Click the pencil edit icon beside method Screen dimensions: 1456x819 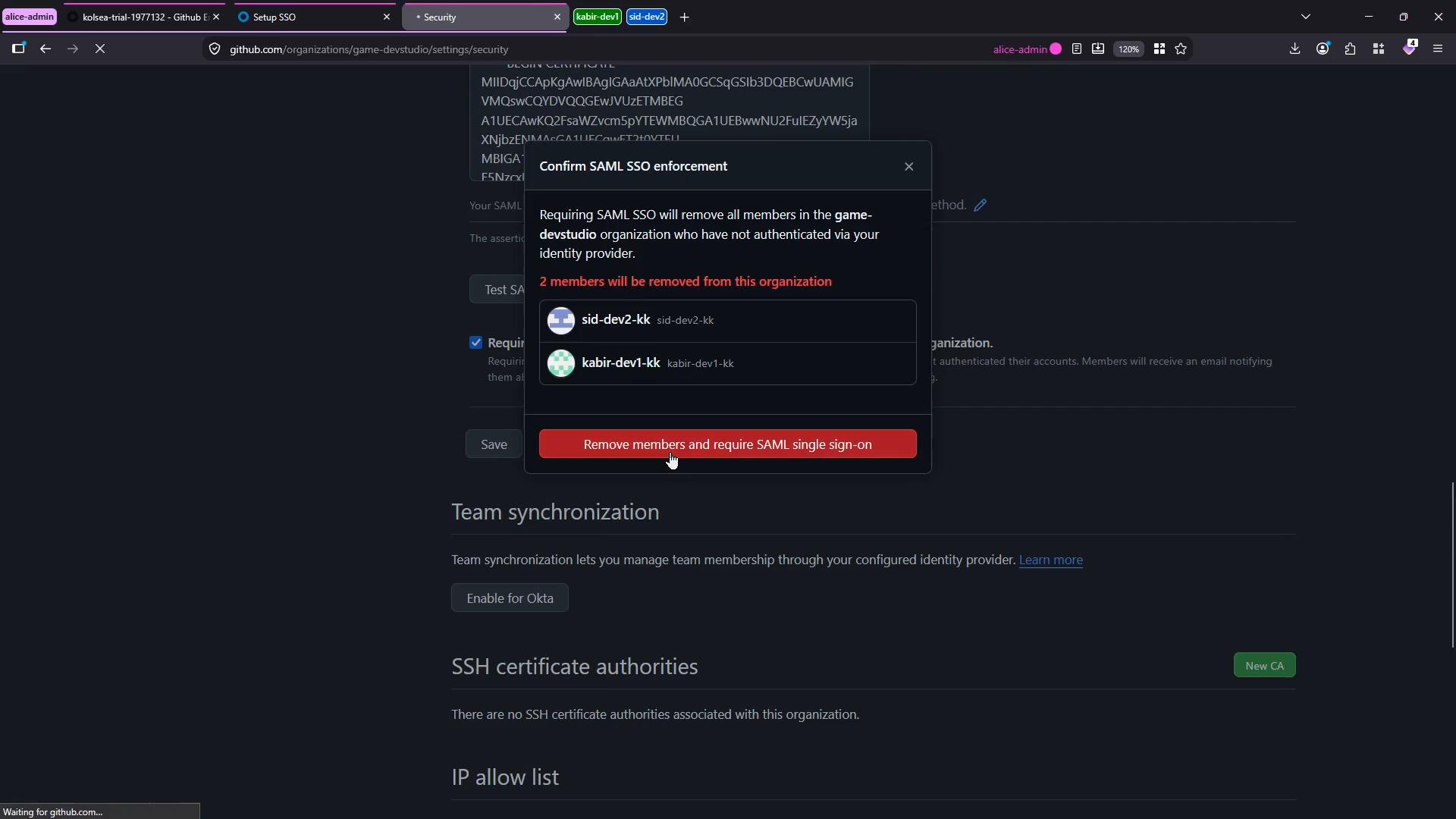980,206
